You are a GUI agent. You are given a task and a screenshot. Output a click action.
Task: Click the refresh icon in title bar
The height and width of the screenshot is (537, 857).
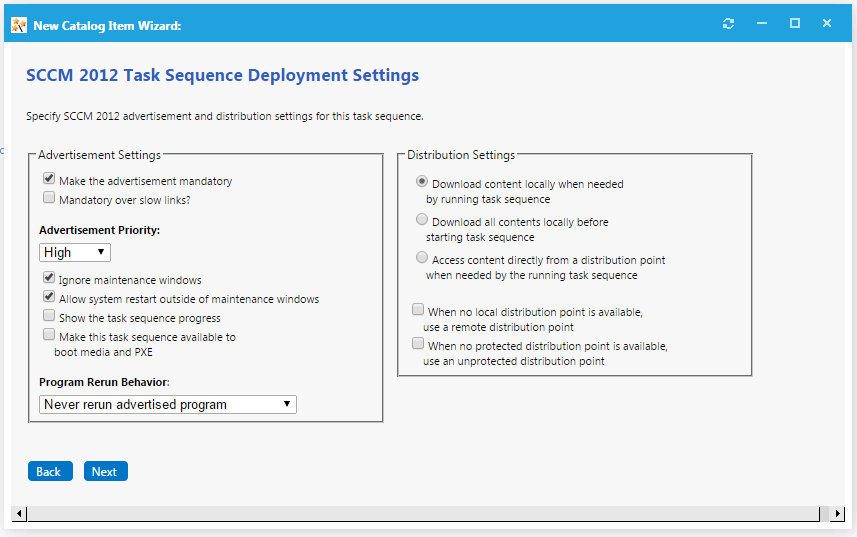pyautogui.click(x=728, y=24)
